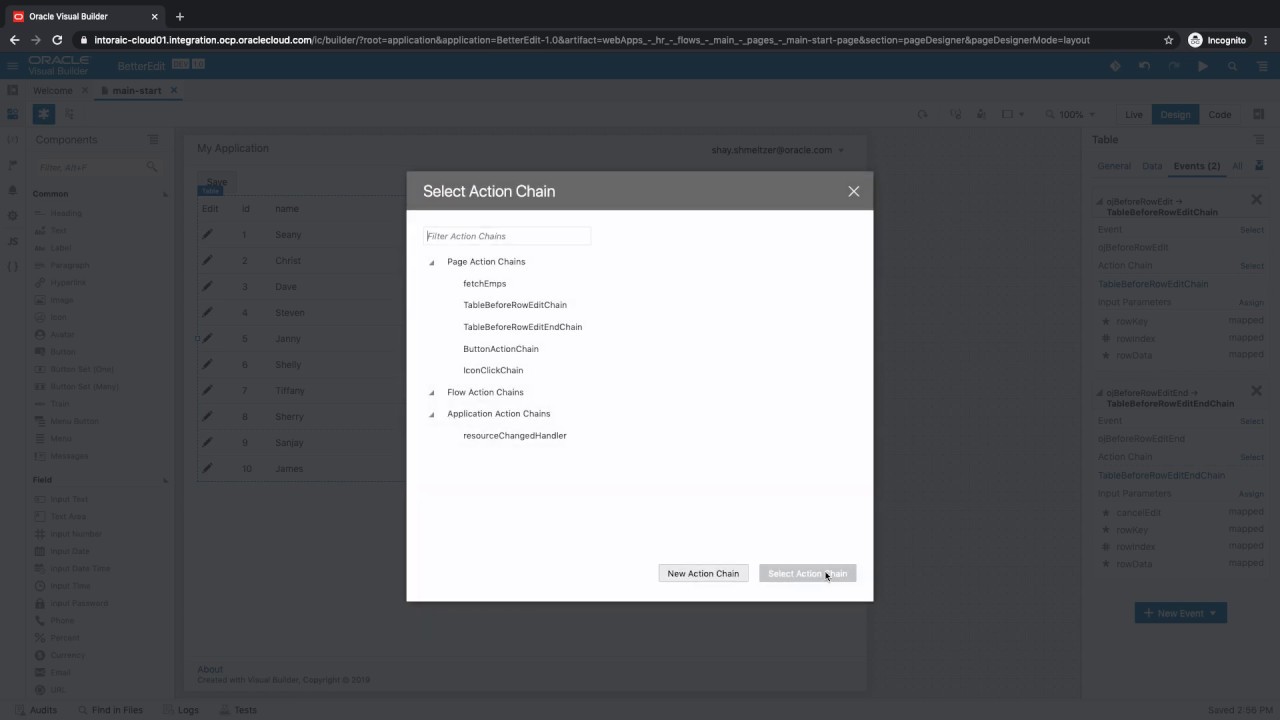Open the All tab of Table
1280x720 pixels.
tap(1237, 166)
